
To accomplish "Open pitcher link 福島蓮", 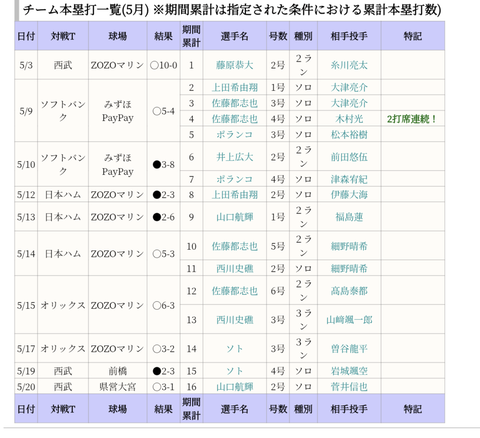I will pos(349,217).
